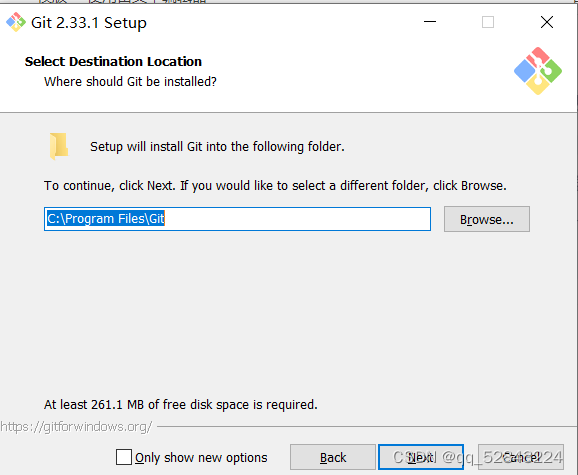Click the 'To continue, click Next' instruction
Image resolution: width=578 pixels, height=475 pixels.
tap(275, 185)
